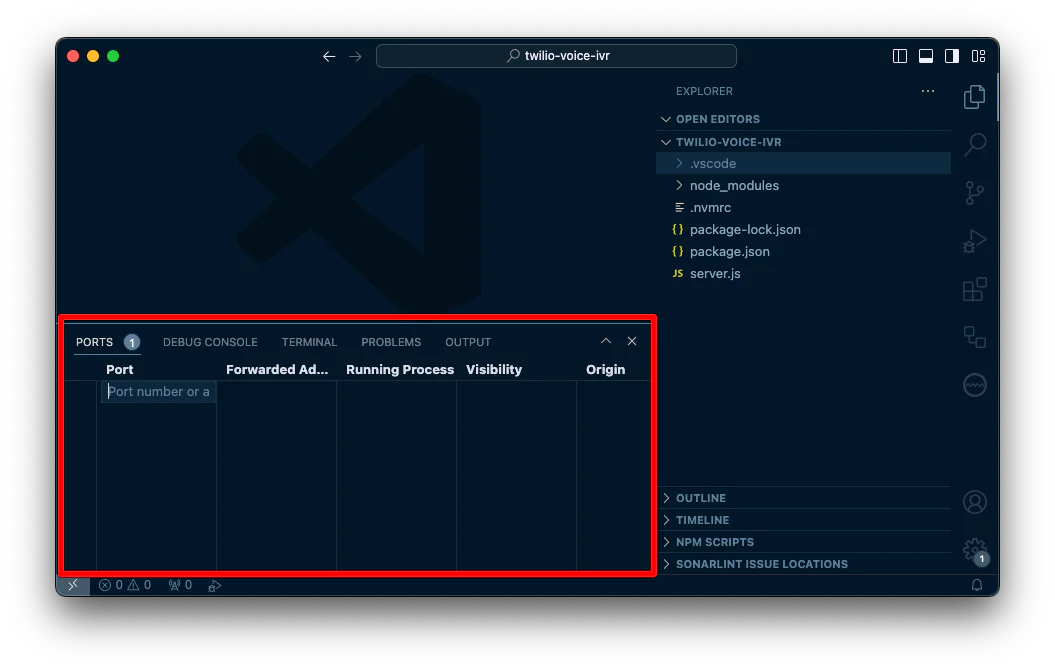Click the remote window indicator in status bar
The height and width of the screenshot is (670, 1055).
(x=73, y=585)
